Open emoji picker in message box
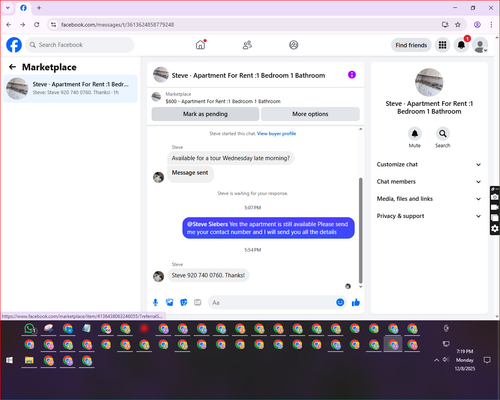 coord(340,302)
